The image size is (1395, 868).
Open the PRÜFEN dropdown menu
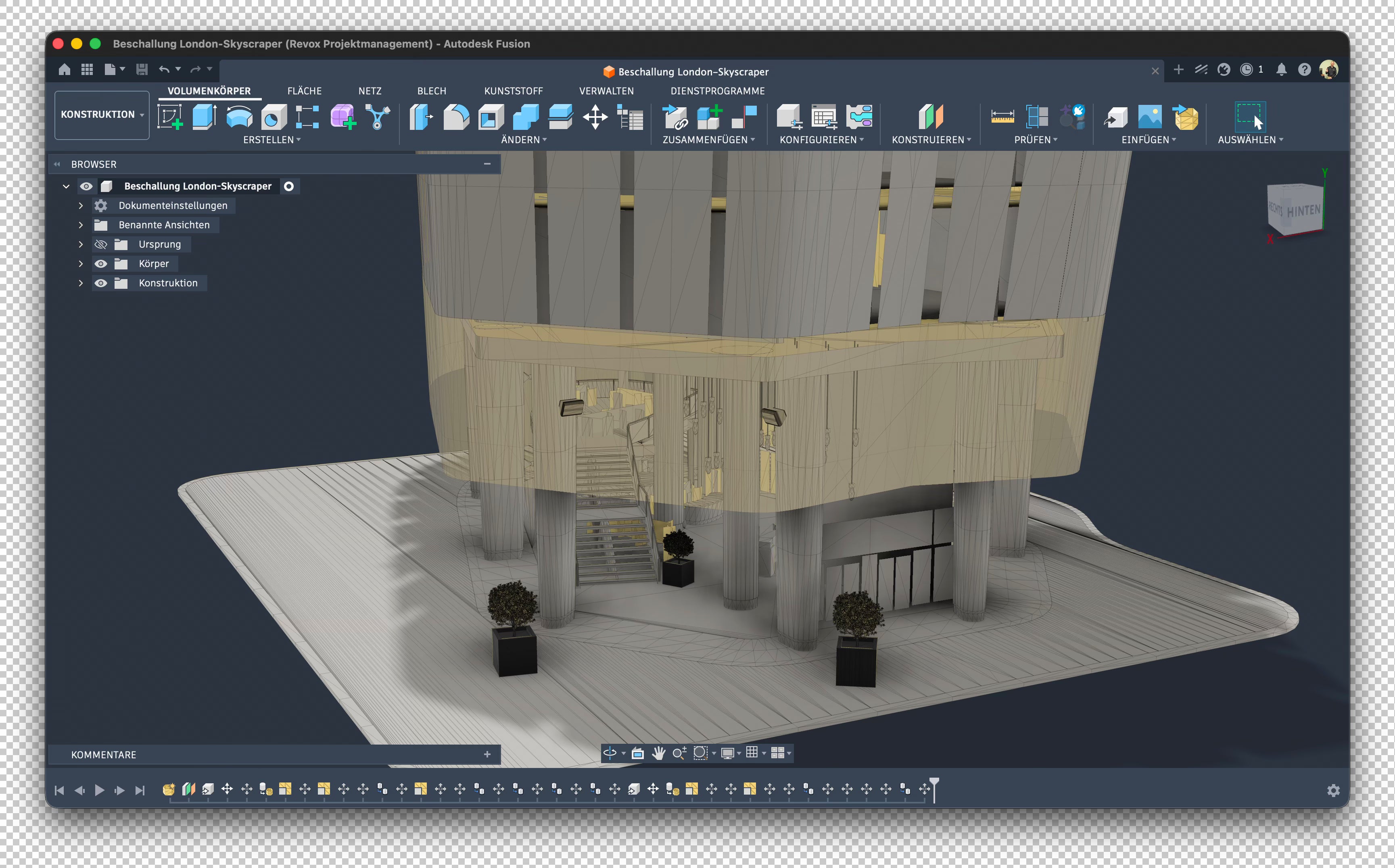[x=1036, y=140]
